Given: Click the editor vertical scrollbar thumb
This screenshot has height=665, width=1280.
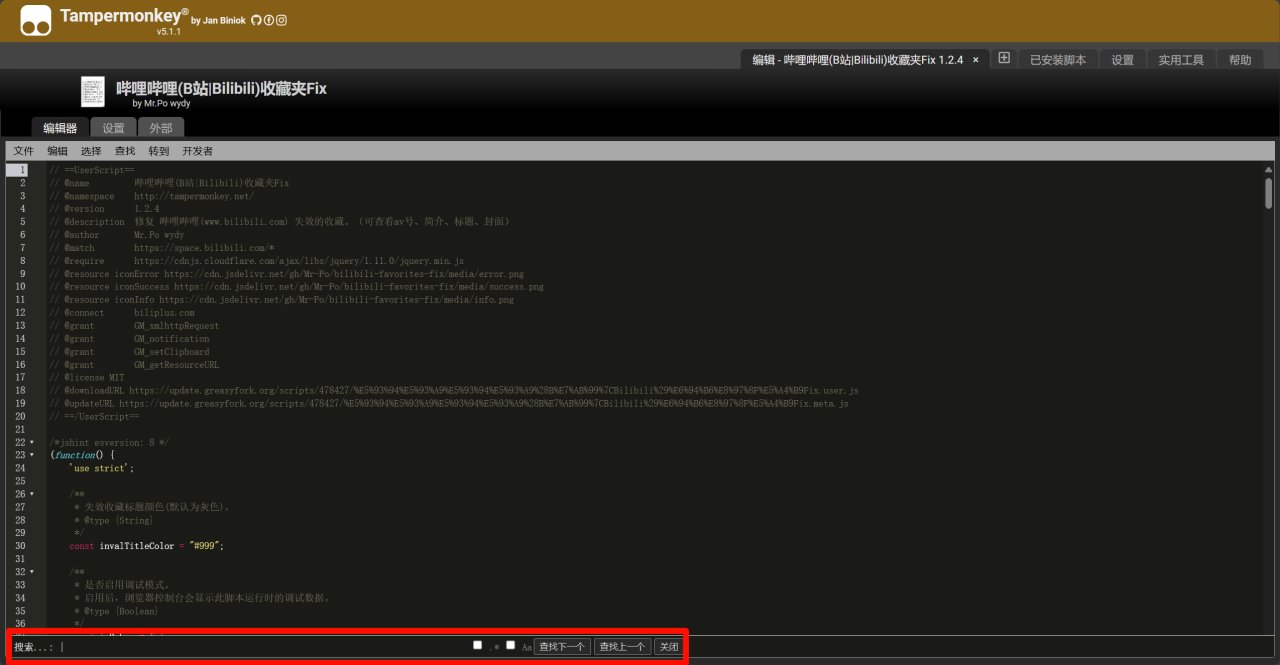Looking at the screenshot, I should (1268, 192).
